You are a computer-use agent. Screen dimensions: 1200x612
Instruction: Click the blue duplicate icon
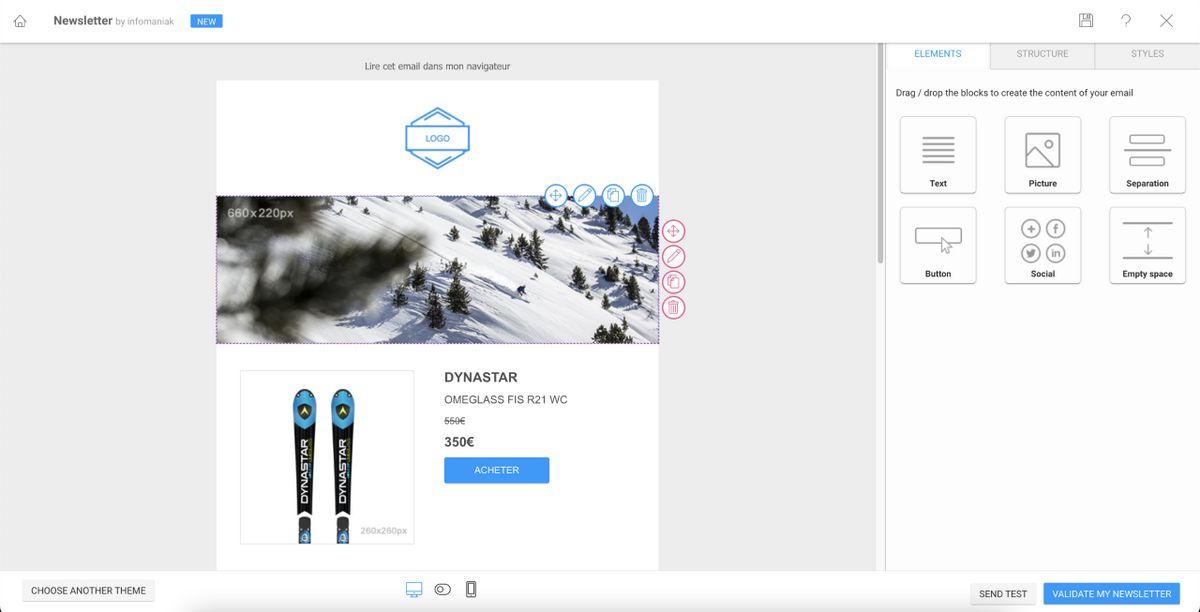click(x=613, y=195)
